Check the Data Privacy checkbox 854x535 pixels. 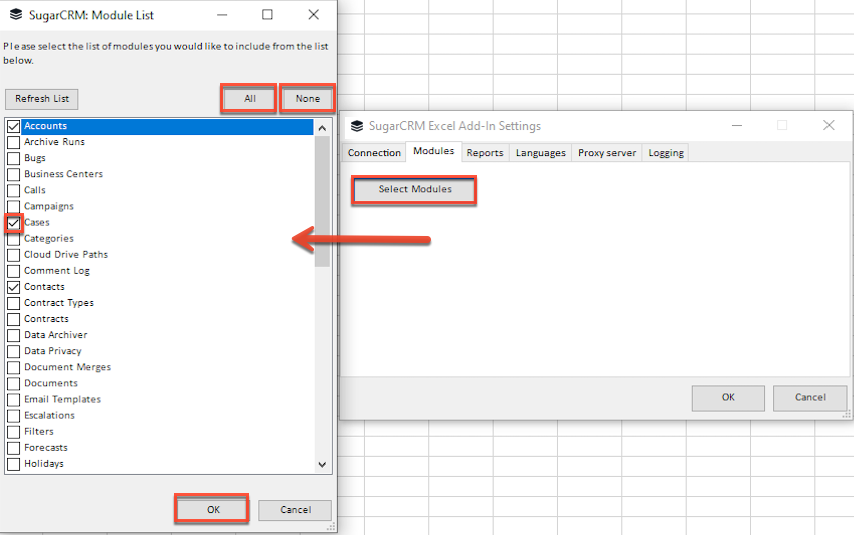pyautogui.click(x=14, y=351)
